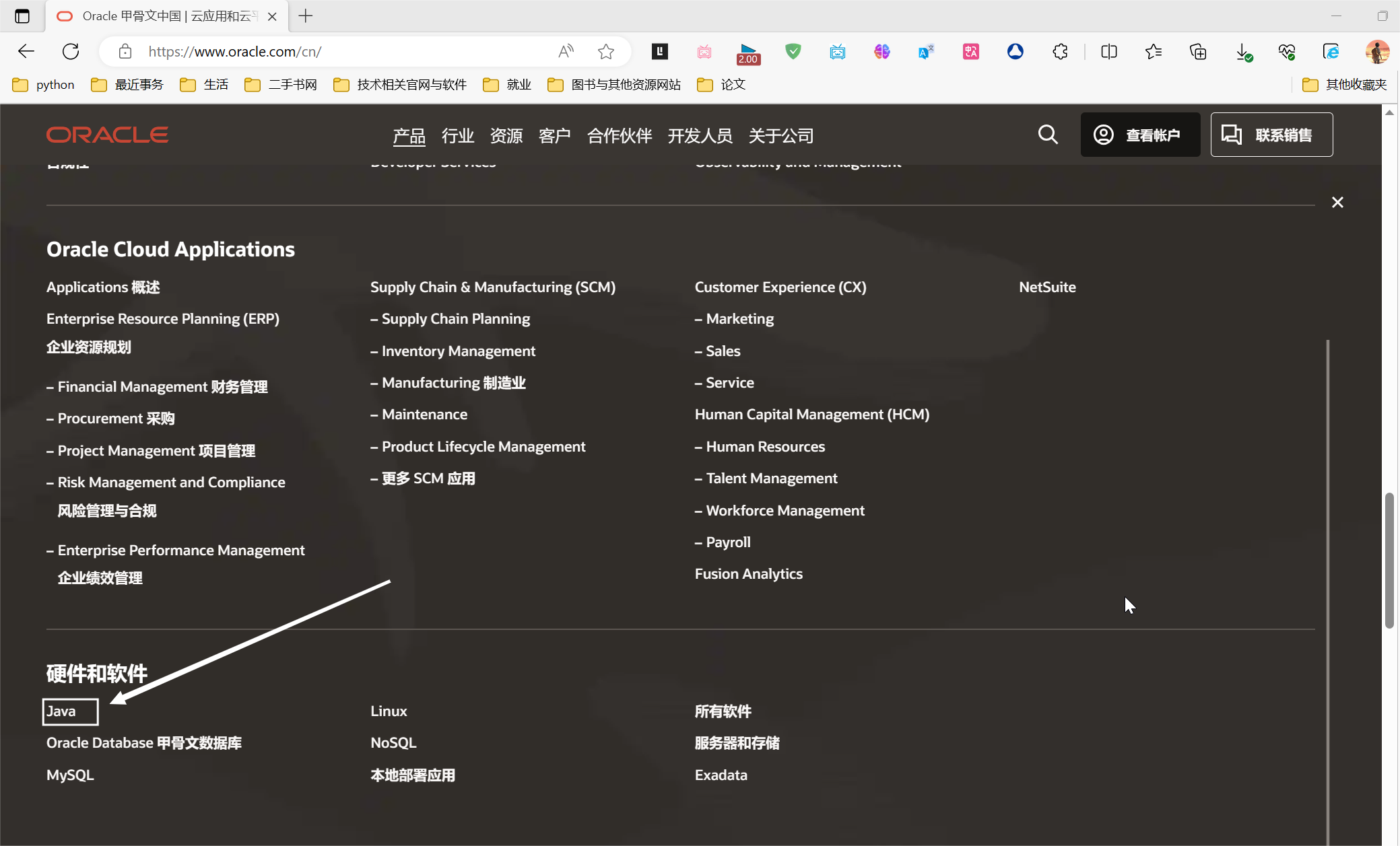The height and width of the screenshot is (846, 1400).
Task: Open the 图书与其他资源网站 bookmarks folder
Action: click(614, 85)
